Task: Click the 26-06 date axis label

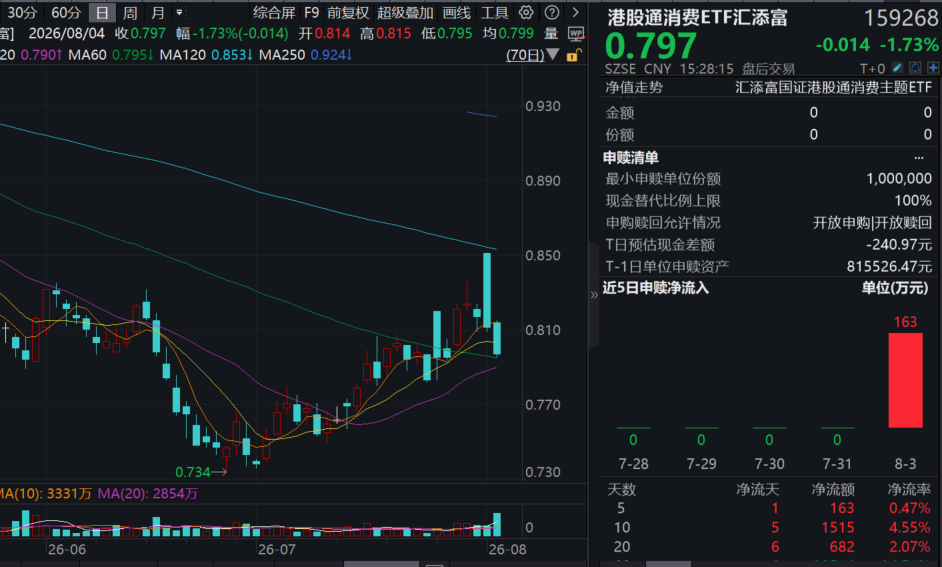Action: click(67, 550)
